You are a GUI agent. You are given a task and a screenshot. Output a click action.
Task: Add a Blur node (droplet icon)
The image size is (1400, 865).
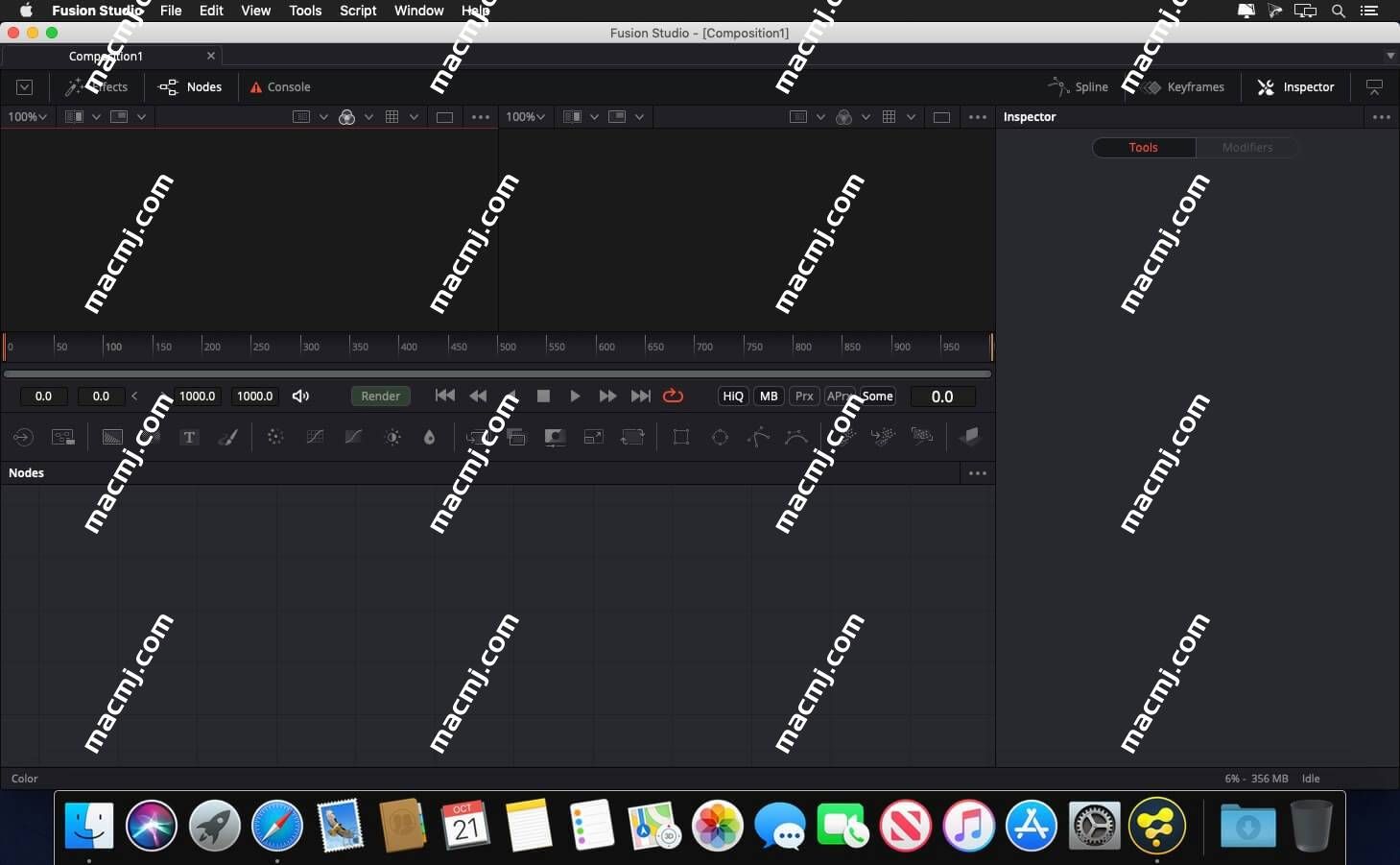pos(429,437)
